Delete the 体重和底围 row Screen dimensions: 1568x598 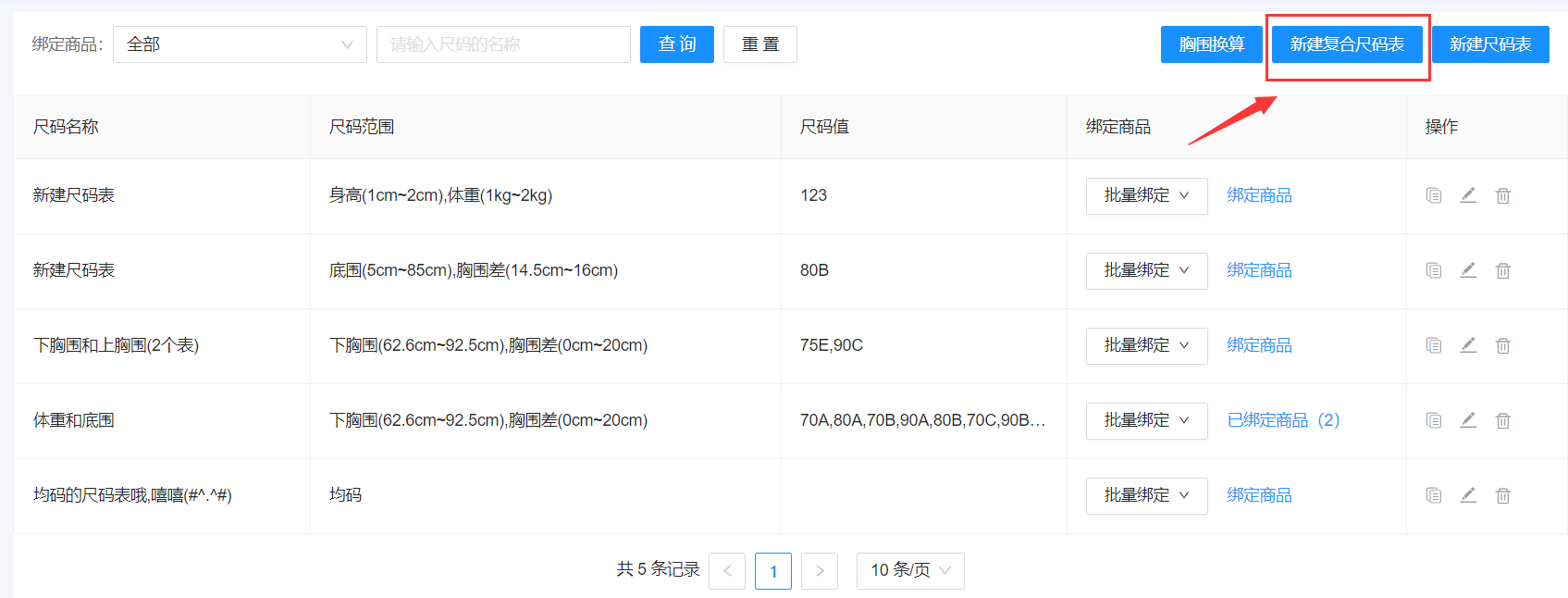point(1503,420)
